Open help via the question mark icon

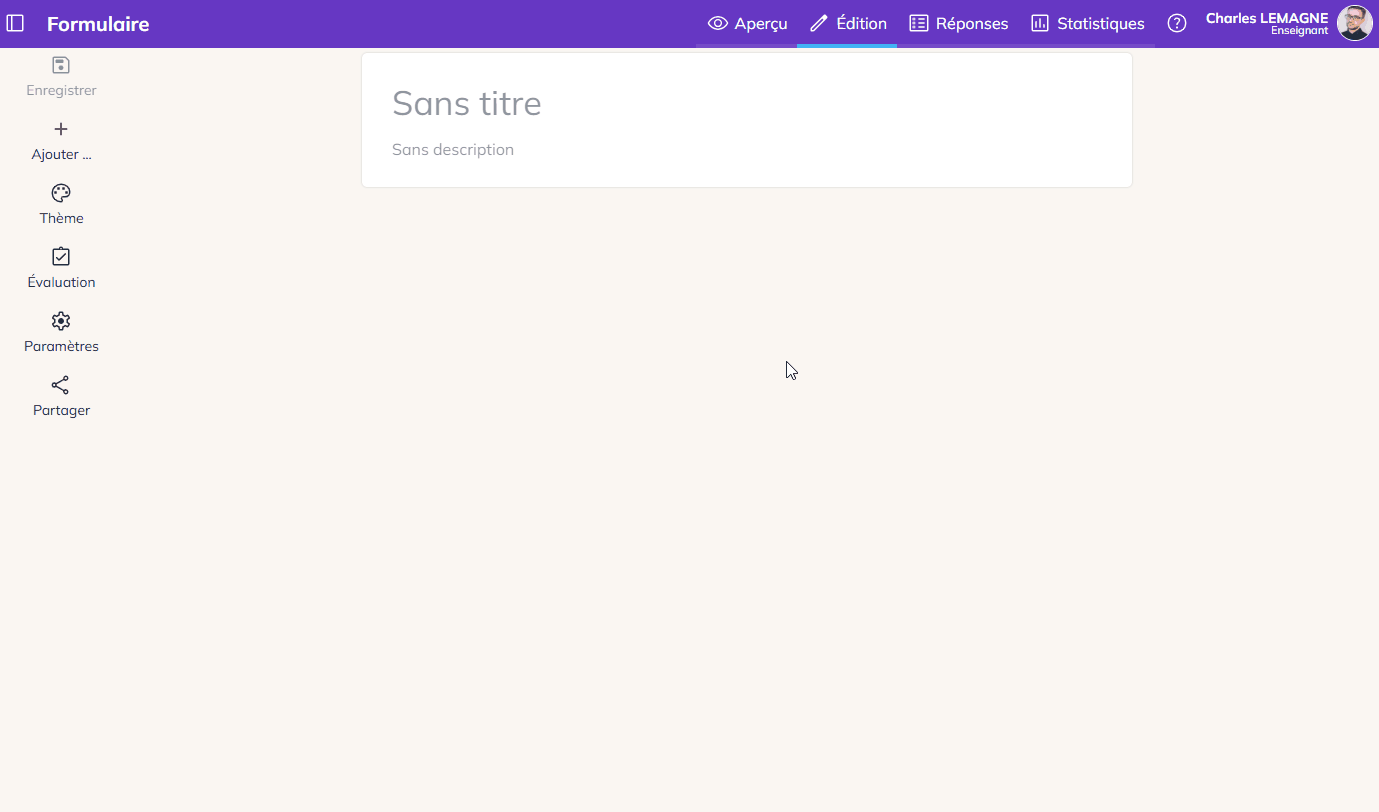[x=1177, y=23]
